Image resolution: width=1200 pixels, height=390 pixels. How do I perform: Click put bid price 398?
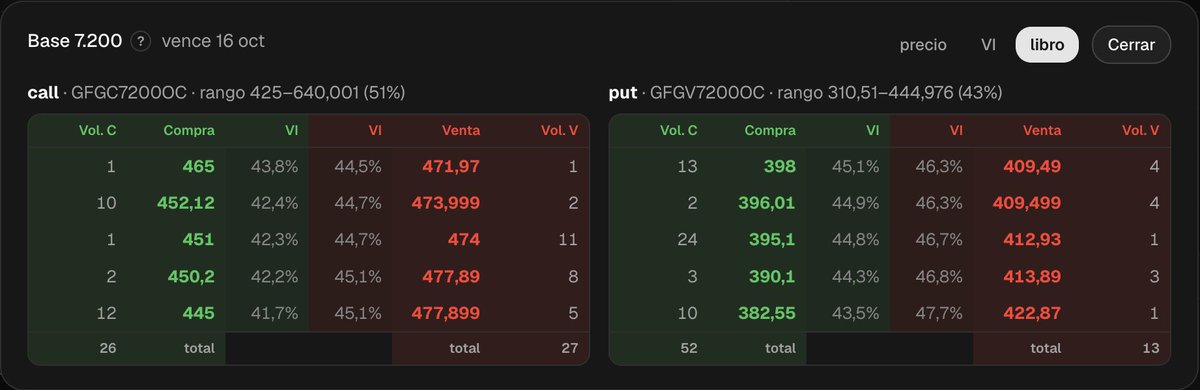(x=780, y=166)
